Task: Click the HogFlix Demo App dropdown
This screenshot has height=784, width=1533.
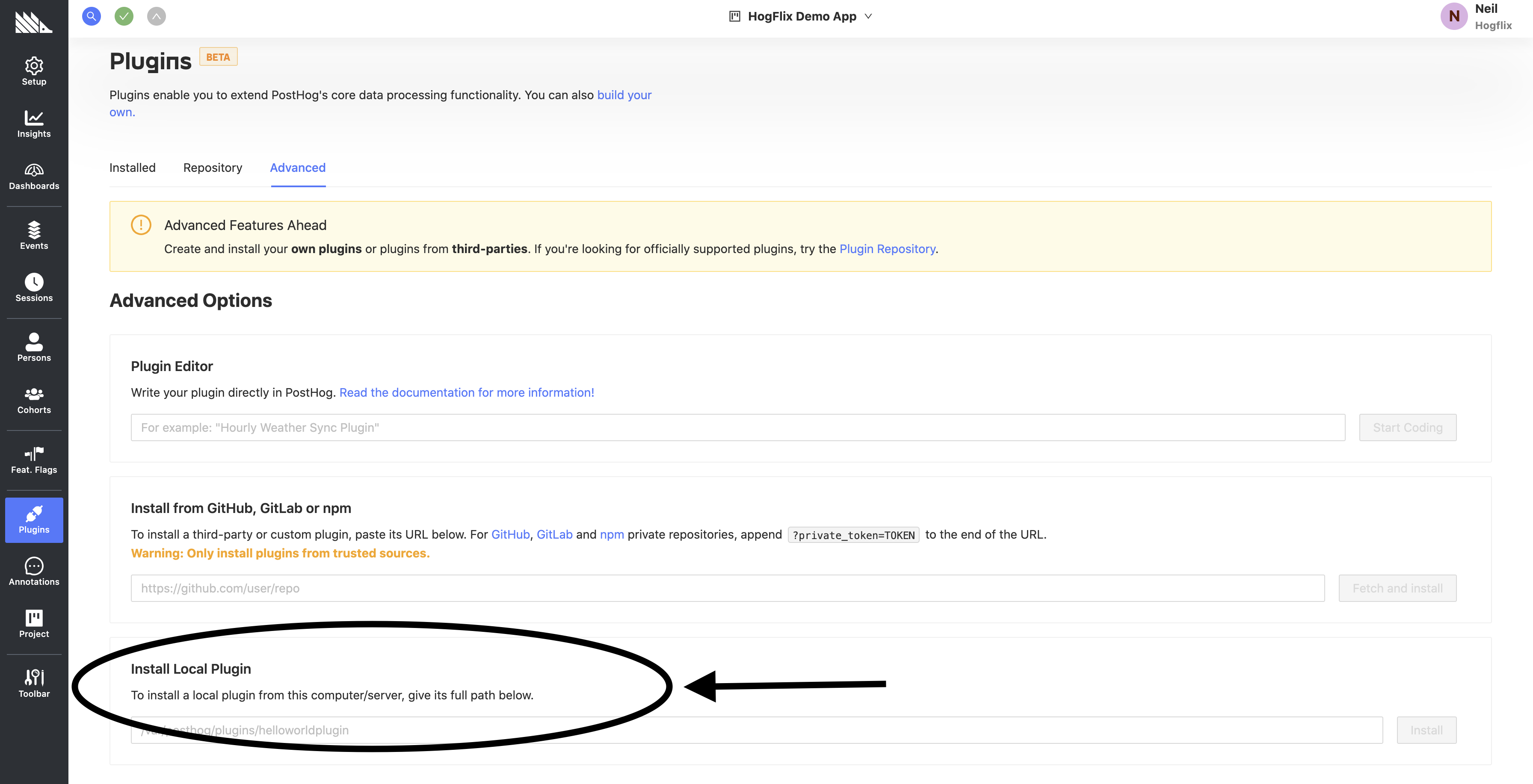Action: point(800,16)
